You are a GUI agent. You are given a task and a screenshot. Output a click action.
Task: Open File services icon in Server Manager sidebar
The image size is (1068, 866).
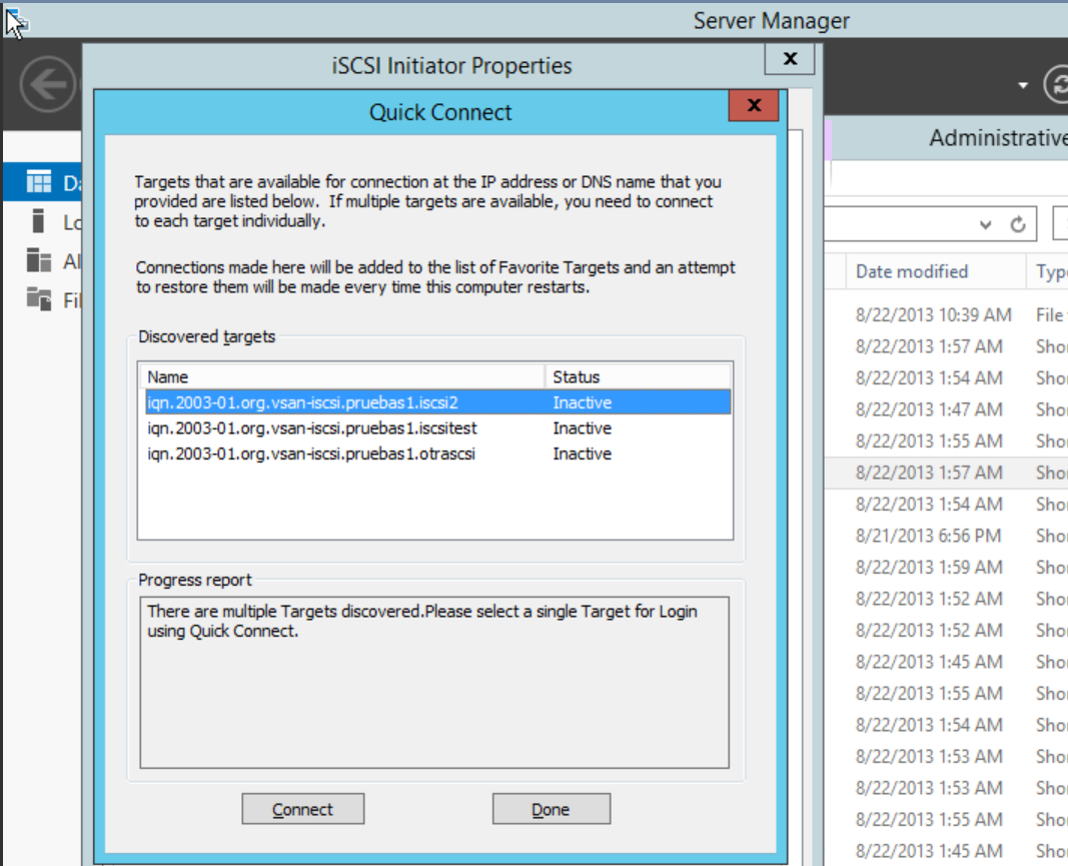(x=39, y=299)
